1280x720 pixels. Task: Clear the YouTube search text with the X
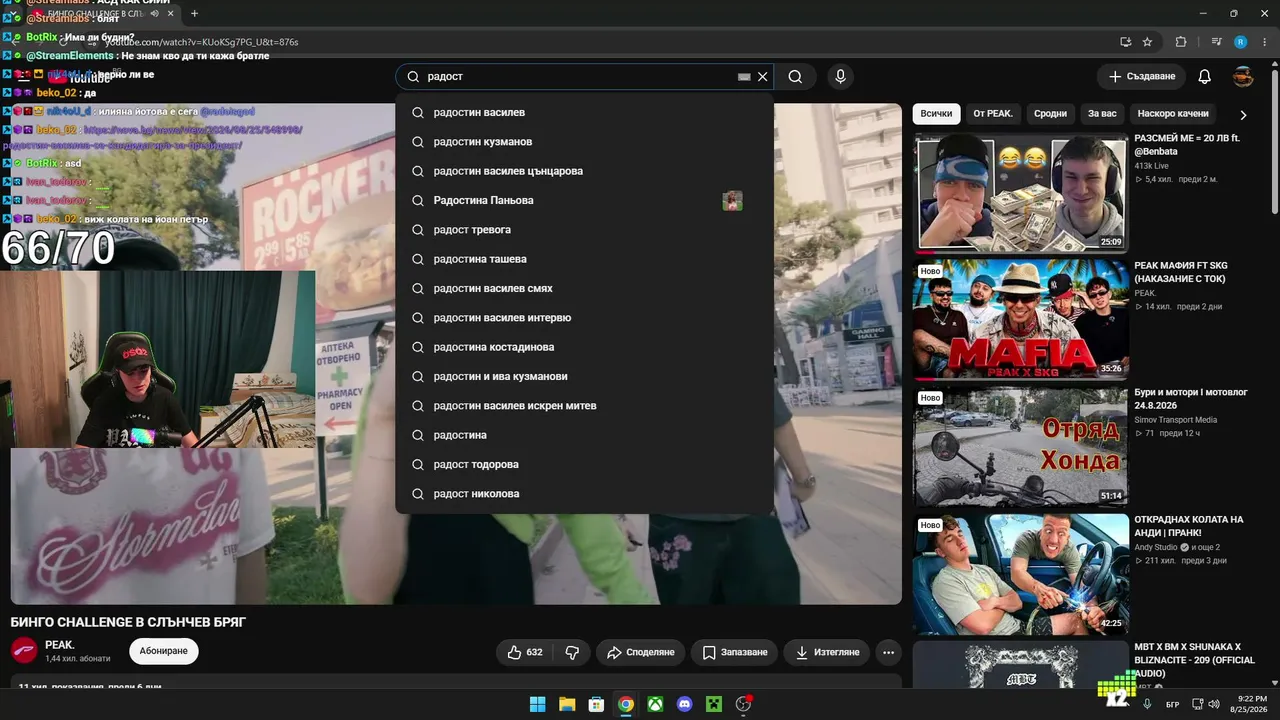[763, 77]
